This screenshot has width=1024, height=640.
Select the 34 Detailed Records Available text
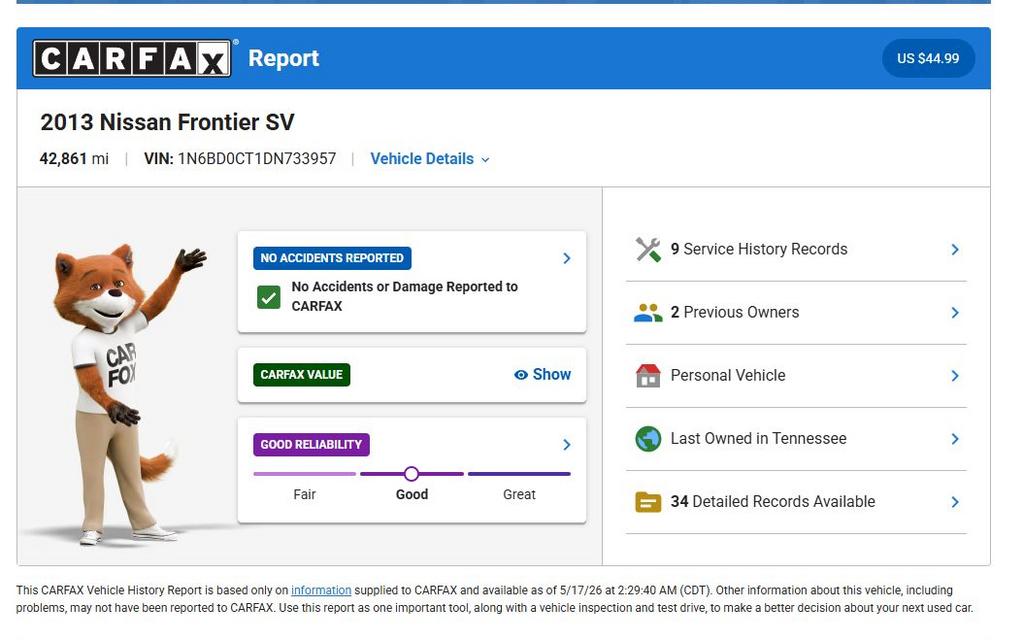tap(773, 502)
